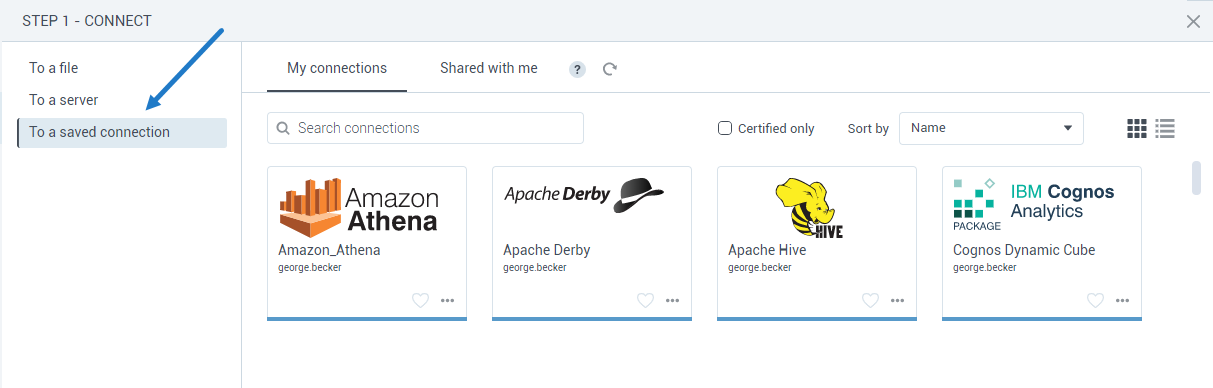Viewport: 1213px width, 388px height.
Task: Click the Search connections field
Action: [x=425, y=128]
